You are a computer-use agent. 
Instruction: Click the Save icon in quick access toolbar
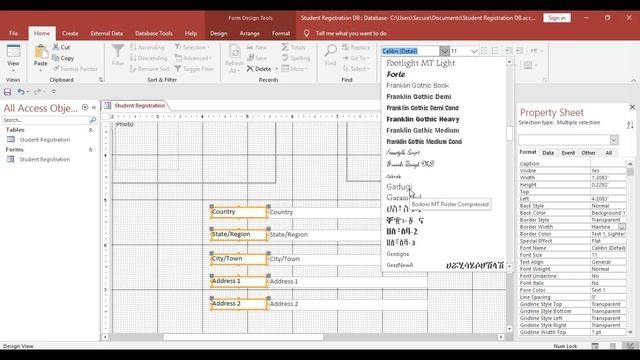click(7, 92)
